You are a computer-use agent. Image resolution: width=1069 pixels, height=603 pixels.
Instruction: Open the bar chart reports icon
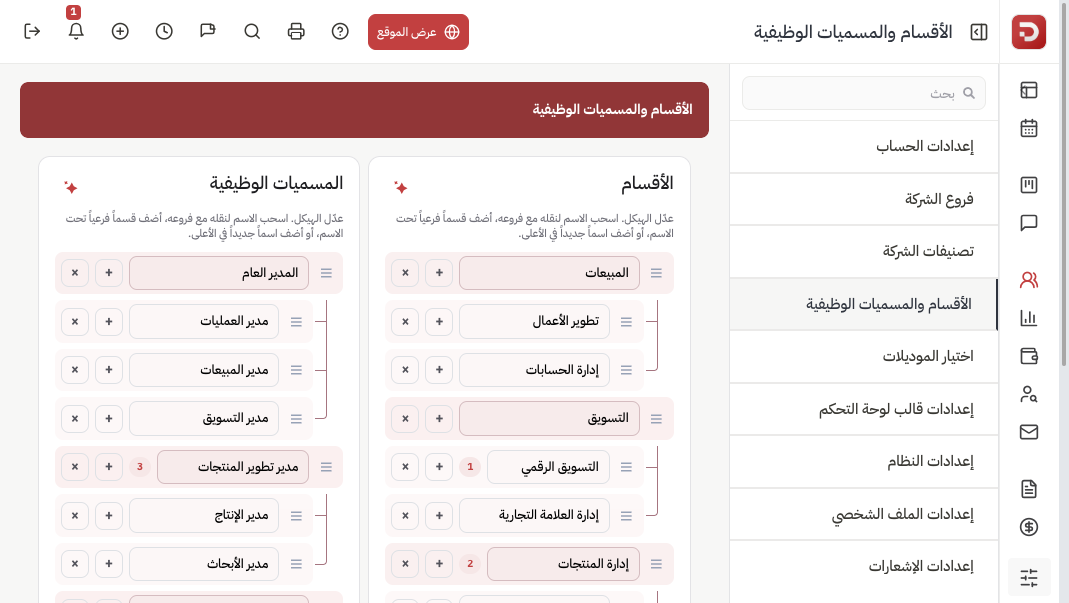pyautogui.click(x=1029, y=317)
